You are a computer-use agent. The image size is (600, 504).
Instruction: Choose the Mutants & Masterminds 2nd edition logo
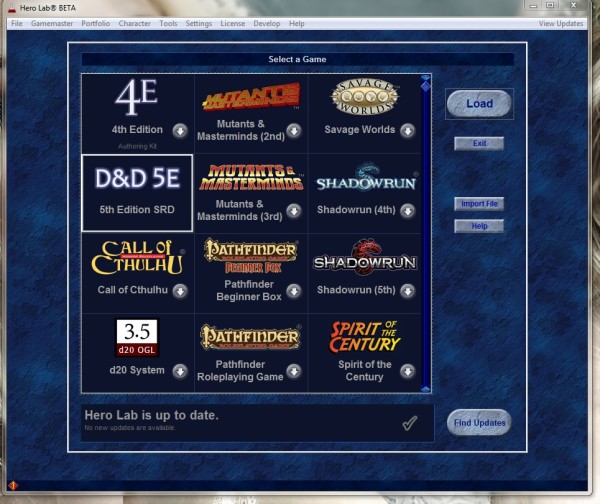pyautogui.click(x=251, y=97)
